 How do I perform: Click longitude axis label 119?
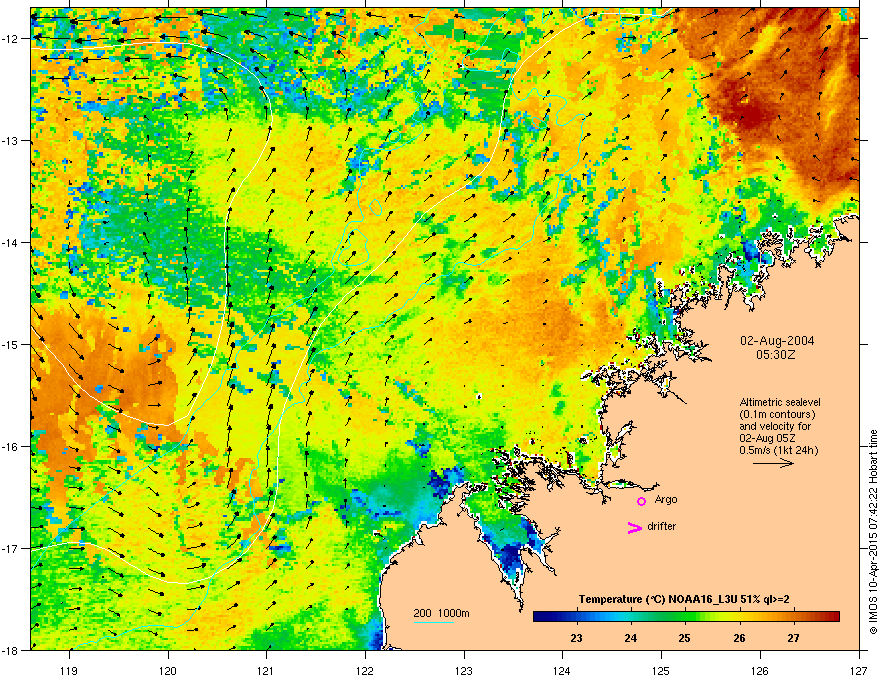pyautogui.click(x=69, y=670)
